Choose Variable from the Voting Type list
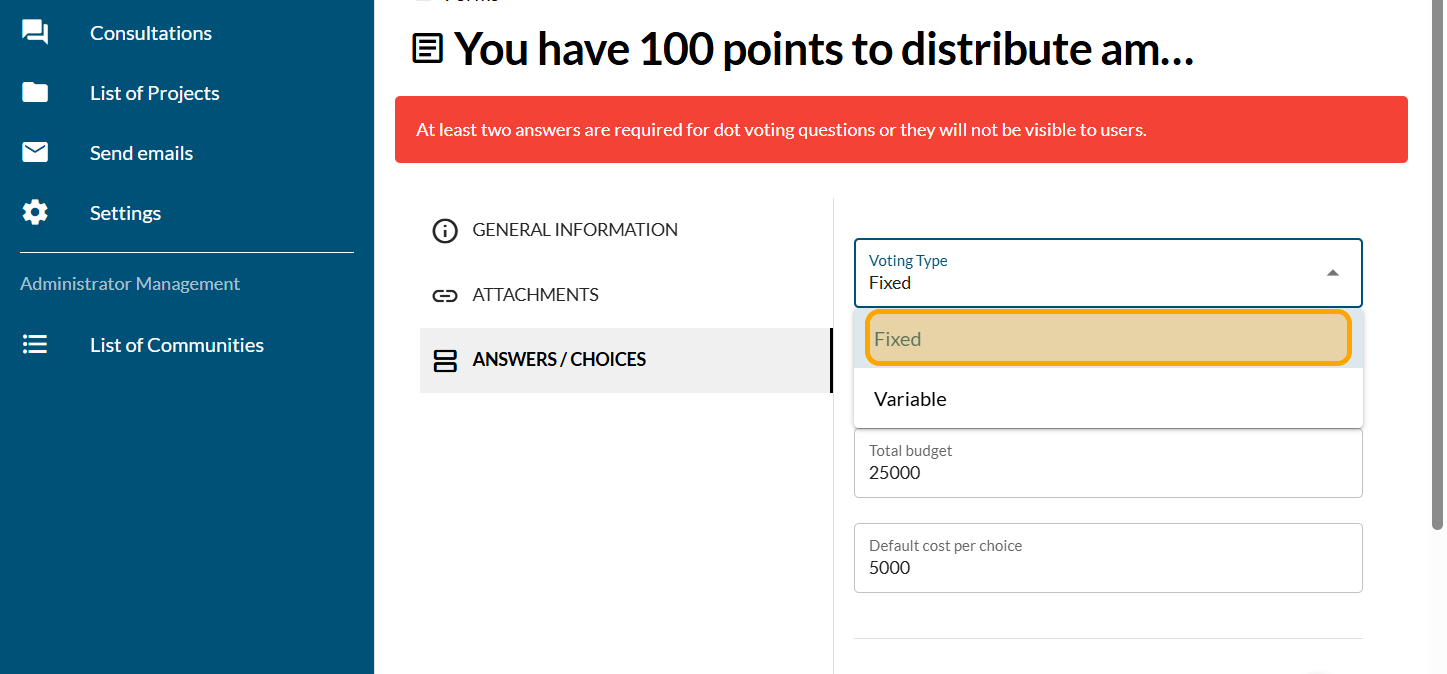This screenshot has width=1447, height=674. pyautogui.click(x=1107, y=399)
